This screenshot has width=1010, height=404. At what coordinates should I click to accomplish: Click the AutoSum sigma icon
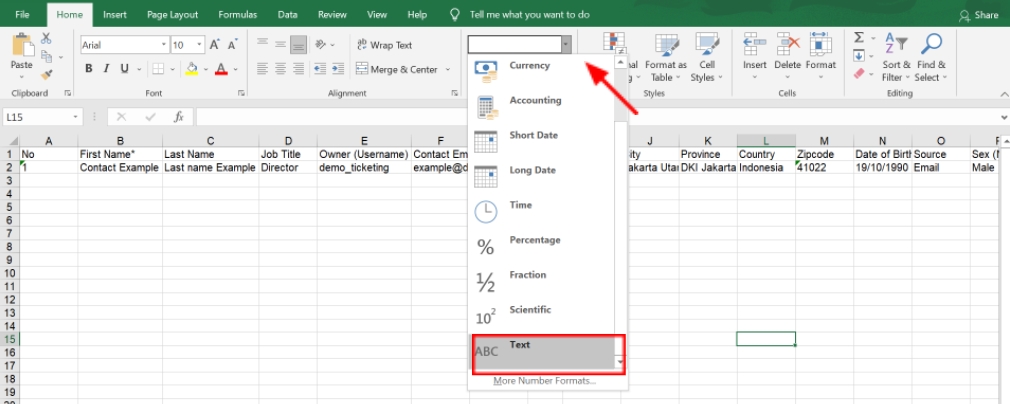(858, 37)
